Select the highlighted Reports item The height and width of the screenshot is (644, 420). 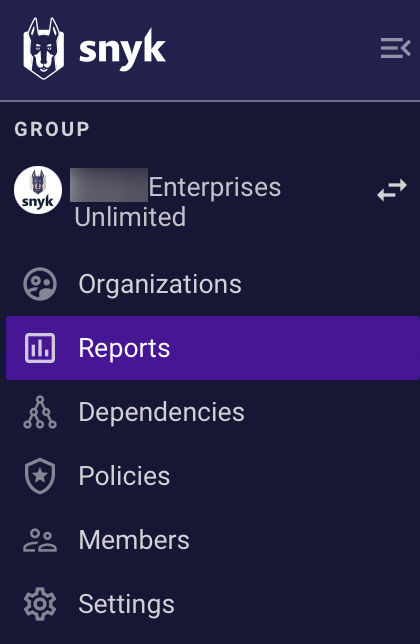(213, 348)
